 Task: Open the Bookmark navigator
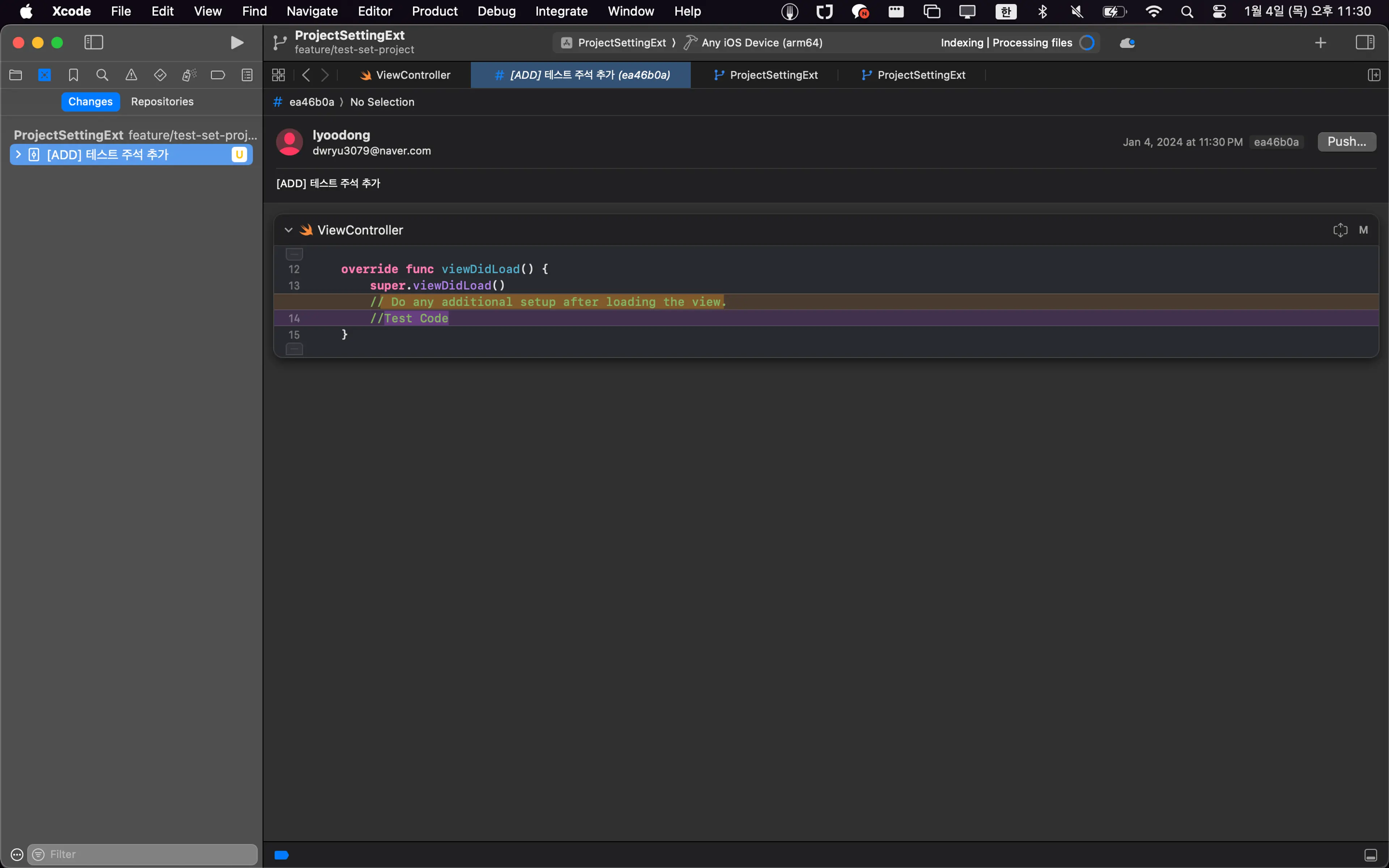click(x=73, y=75)
